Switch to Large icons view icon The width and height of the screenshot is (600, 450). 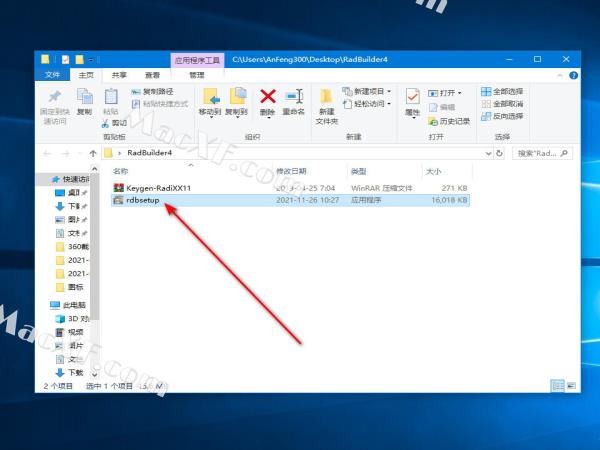tap(571, 386)
